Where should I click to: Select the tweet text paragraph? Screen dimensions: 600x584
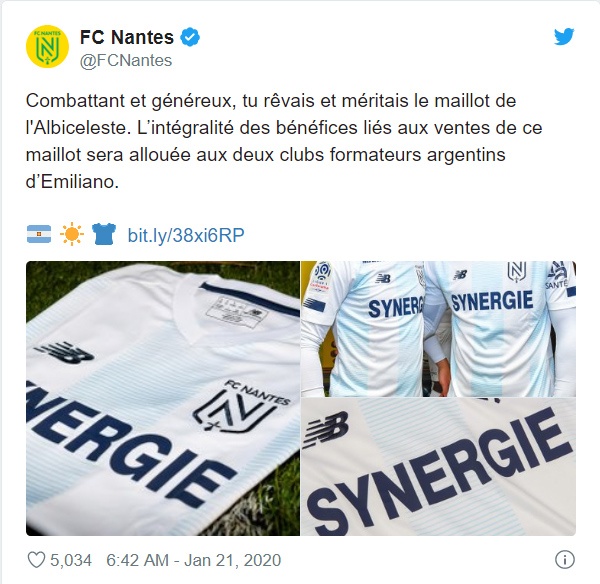[284, 141]
